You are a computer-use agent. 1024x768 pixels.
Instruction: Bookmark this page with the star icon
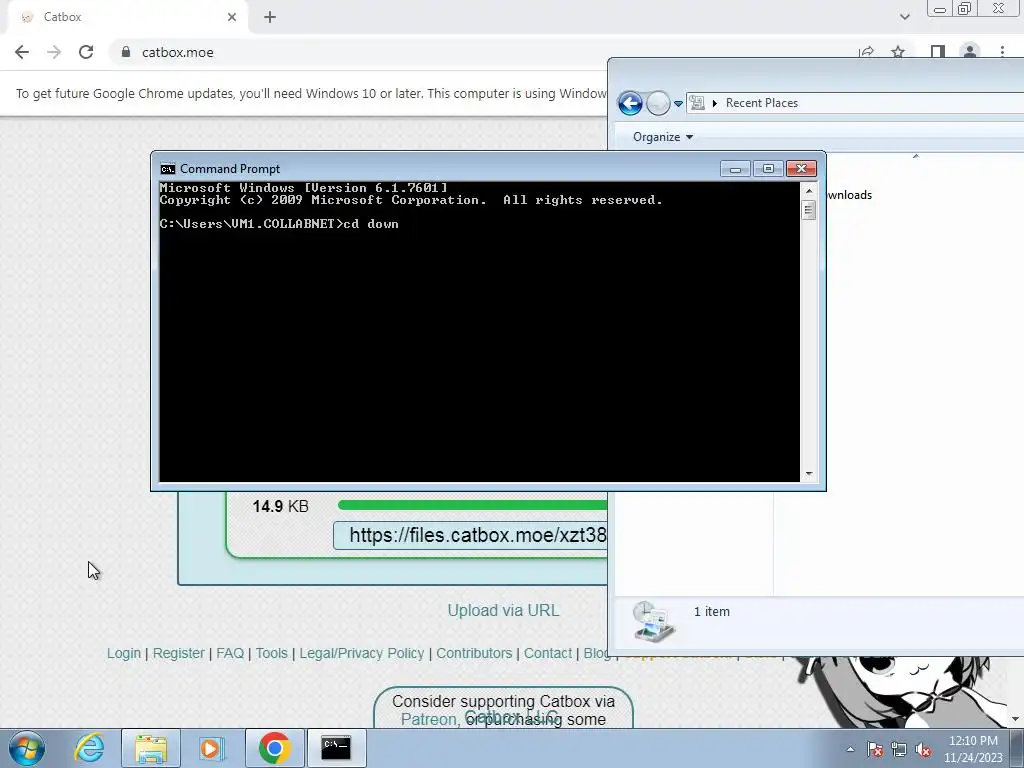898,52
